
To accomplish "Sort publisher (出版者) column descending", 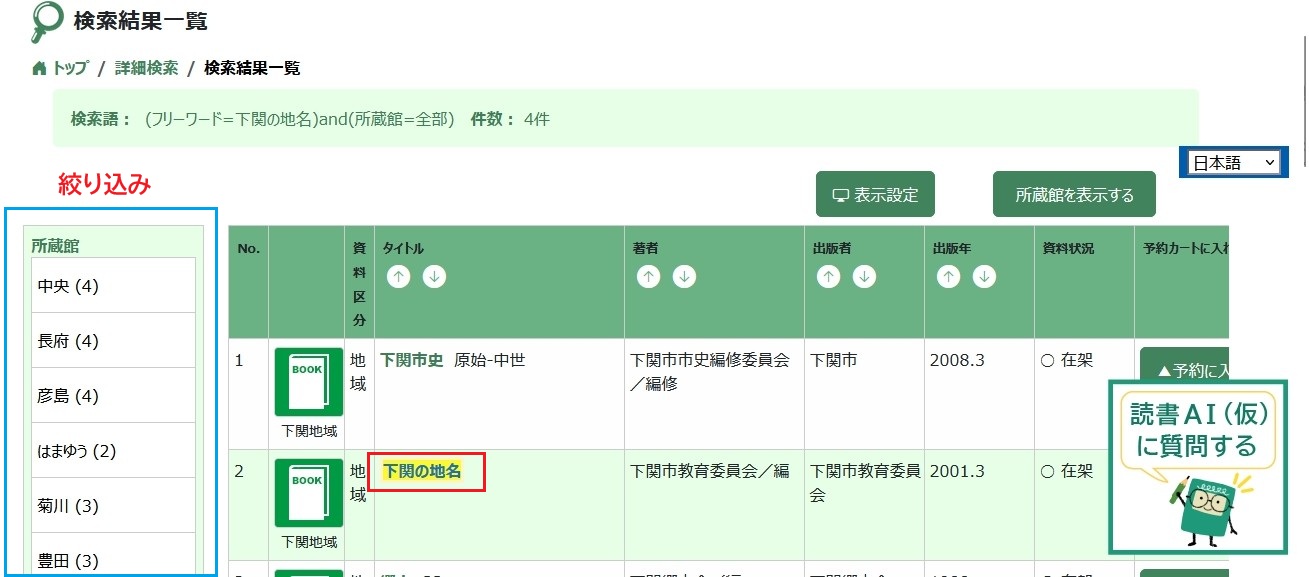I will coord(864,277).
